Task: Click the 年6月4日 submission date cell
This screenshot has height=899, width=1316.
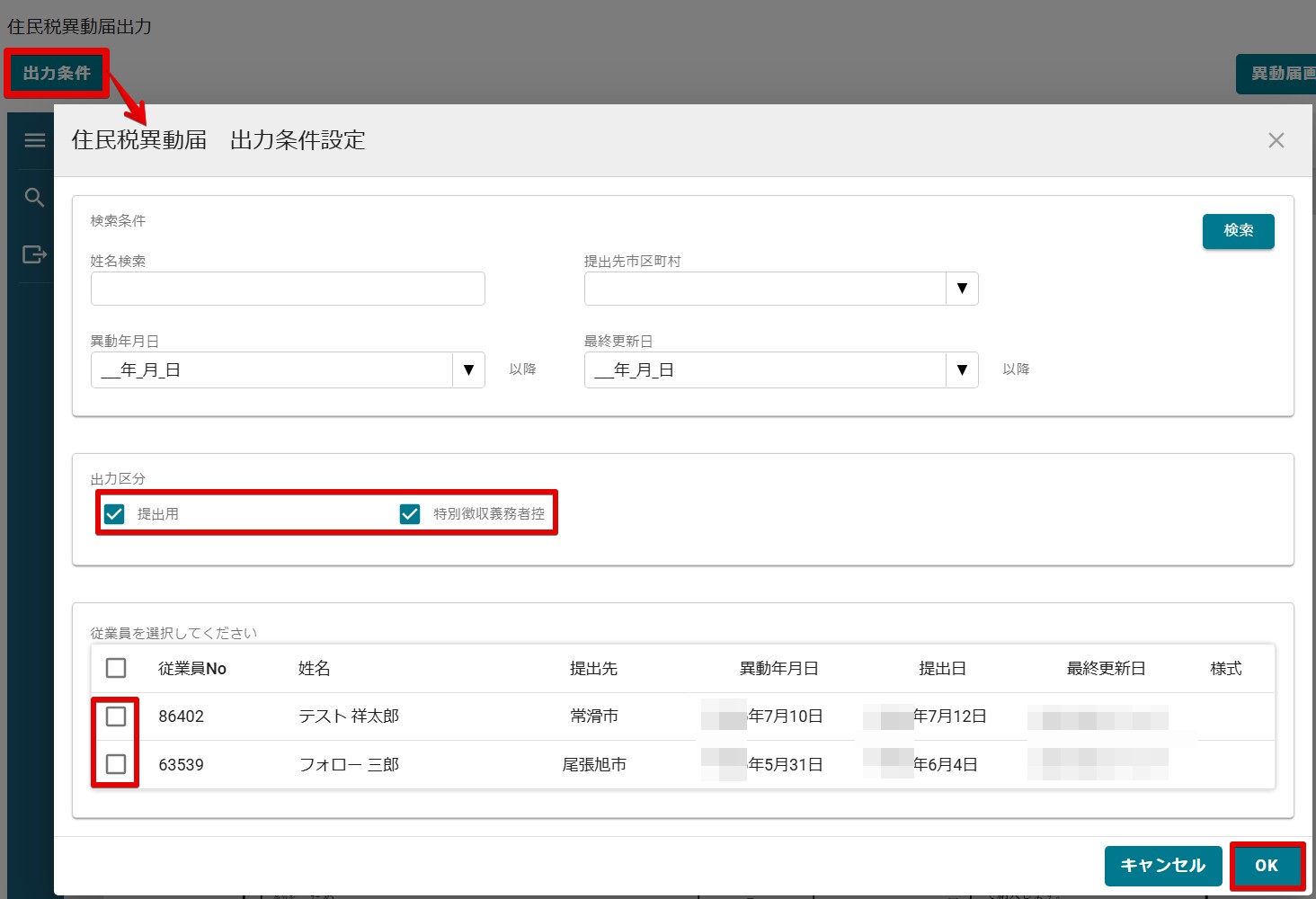Action: click(946, 764)
